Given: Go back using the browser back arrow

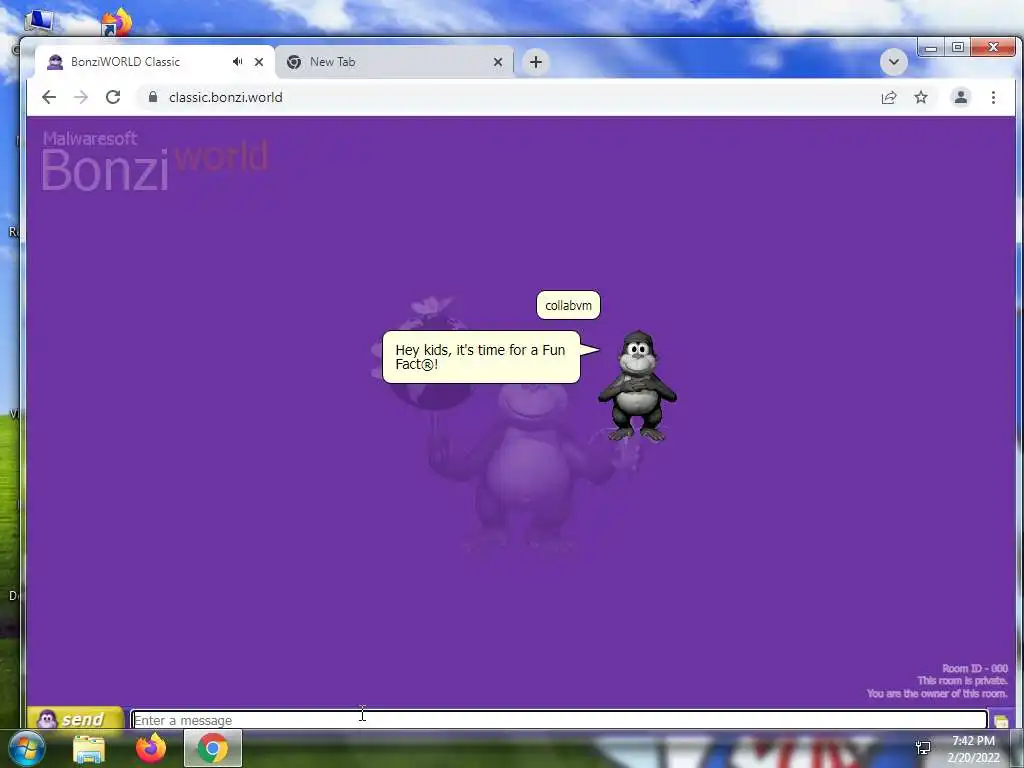Looking at the screenshot, I should click(x=49, y=97).
